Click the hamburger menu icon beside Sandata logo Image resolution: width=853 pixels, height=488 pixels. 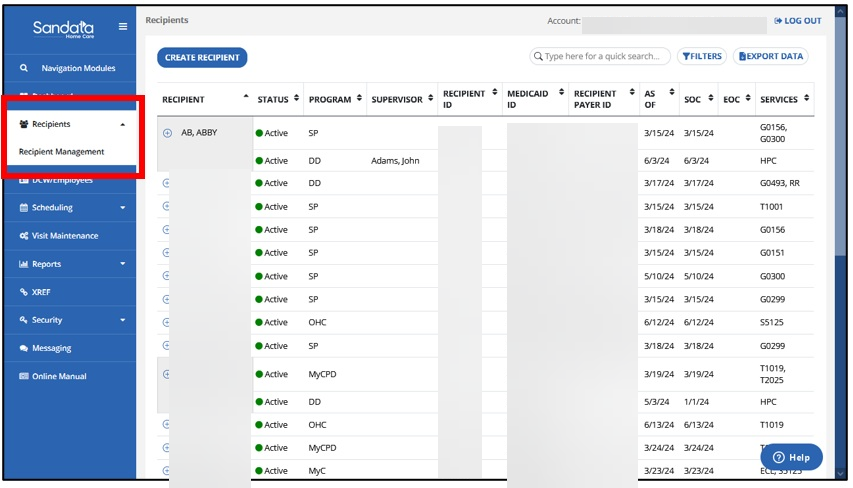(x=123, y=27)
